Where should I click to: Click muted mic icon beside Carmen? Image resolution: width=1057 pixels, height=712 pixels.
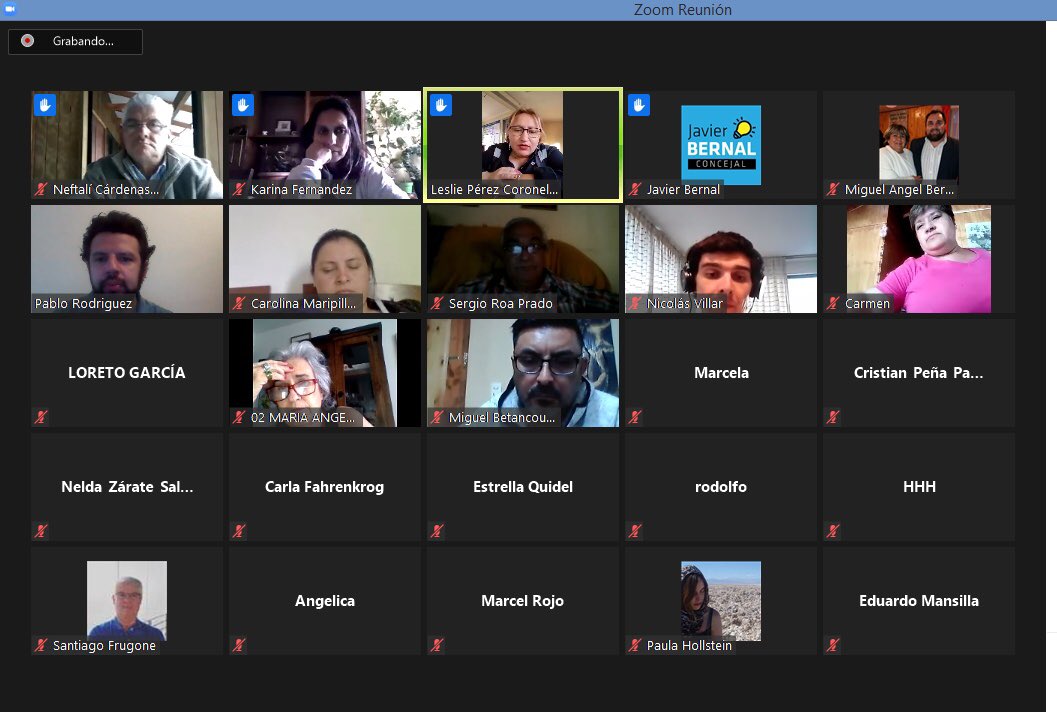coord(833,303)
